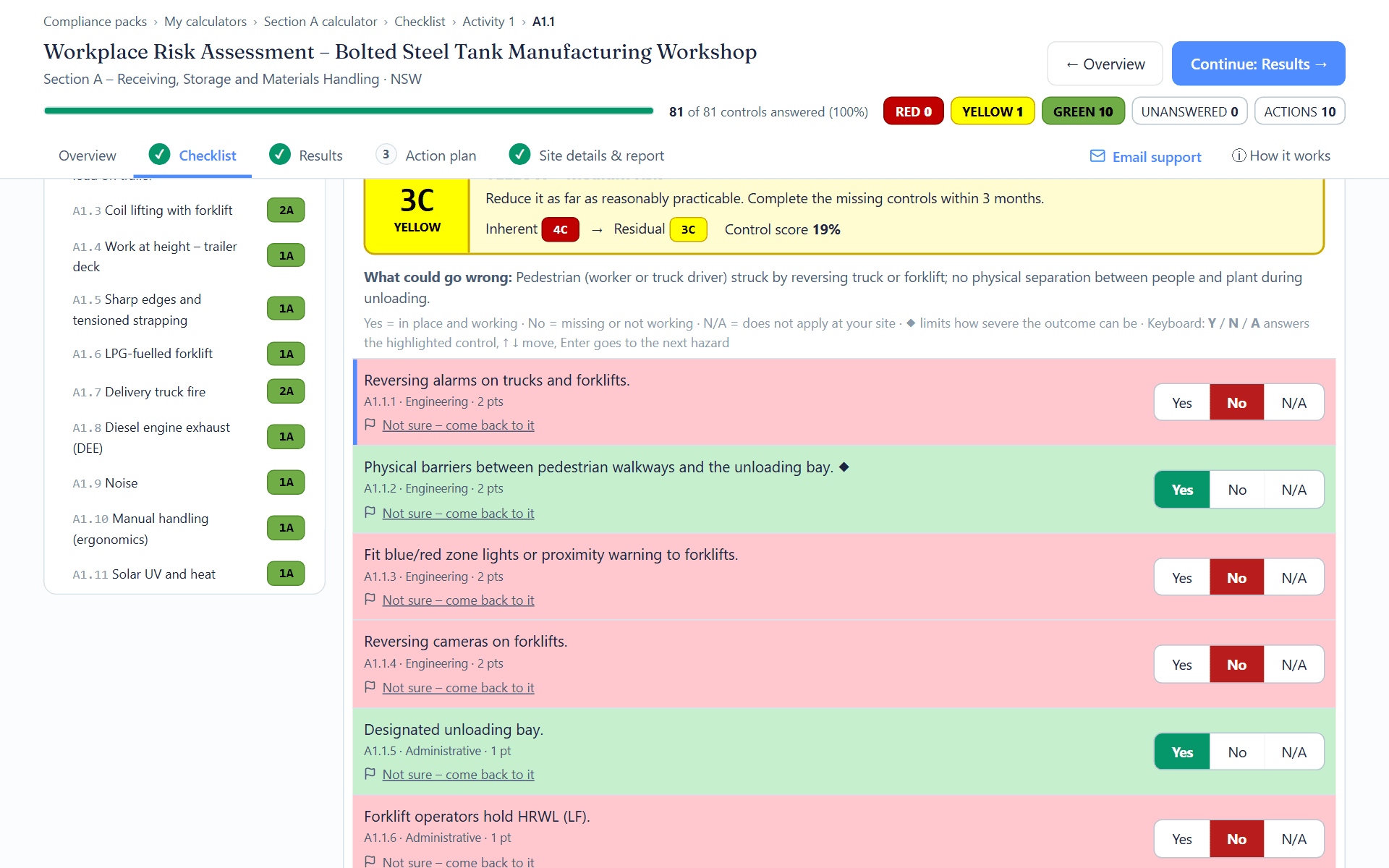The height and width of the screenshot is (868, 1389).
Task: Click the Continue: Results button
Action: [1258, 64]
